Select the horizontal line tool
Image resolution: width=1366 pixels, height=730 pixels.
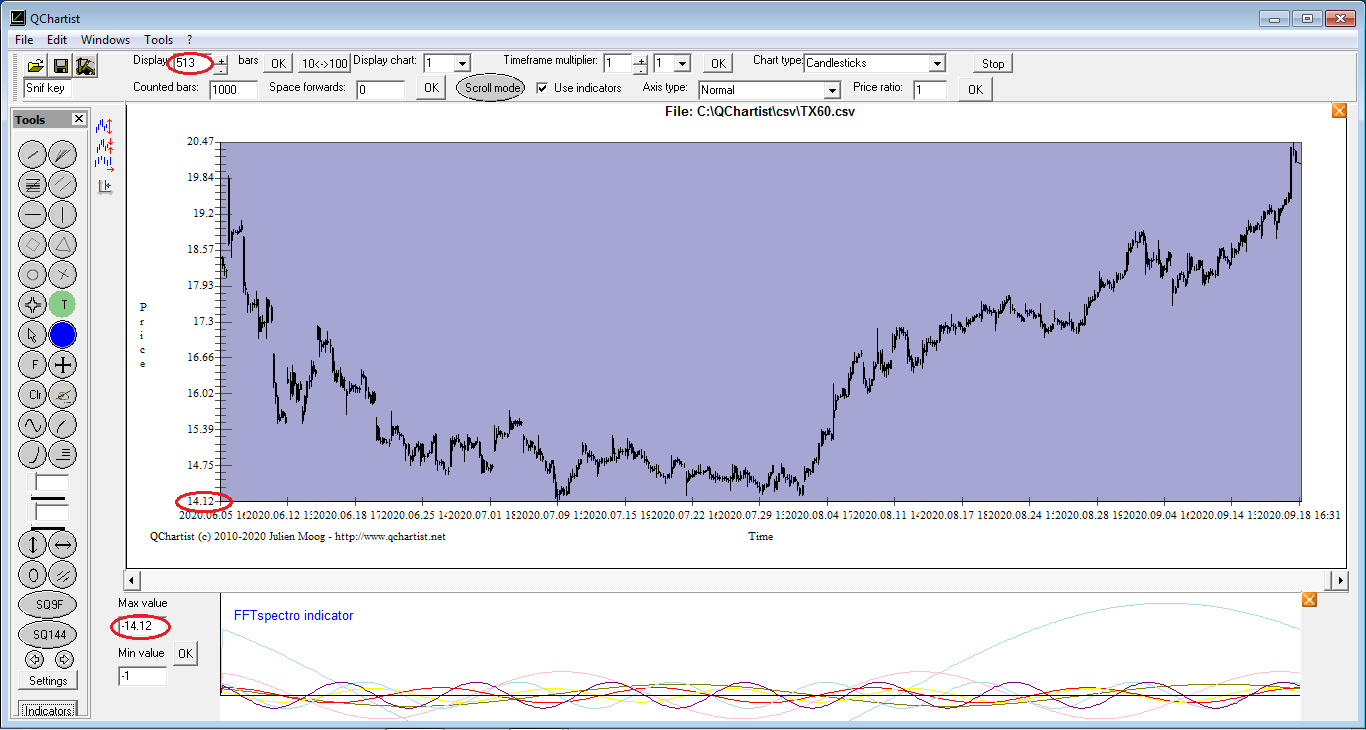pos(33,214)
